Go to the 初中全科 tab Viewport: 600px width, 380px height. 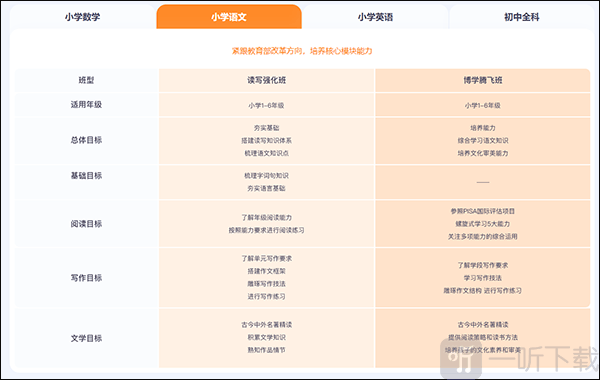click(x=522, y=17)
